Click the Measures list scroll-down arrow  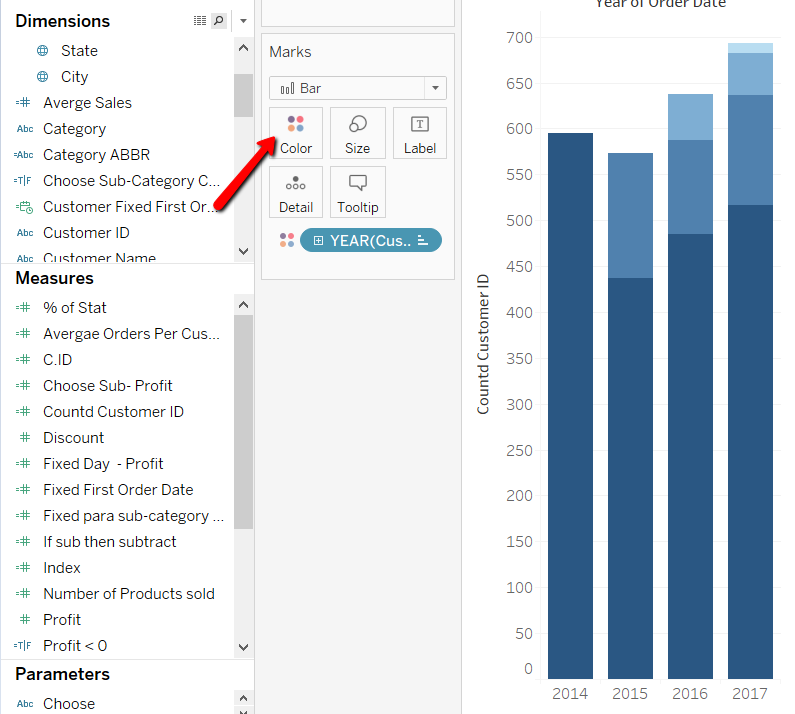tap(243, 648)
